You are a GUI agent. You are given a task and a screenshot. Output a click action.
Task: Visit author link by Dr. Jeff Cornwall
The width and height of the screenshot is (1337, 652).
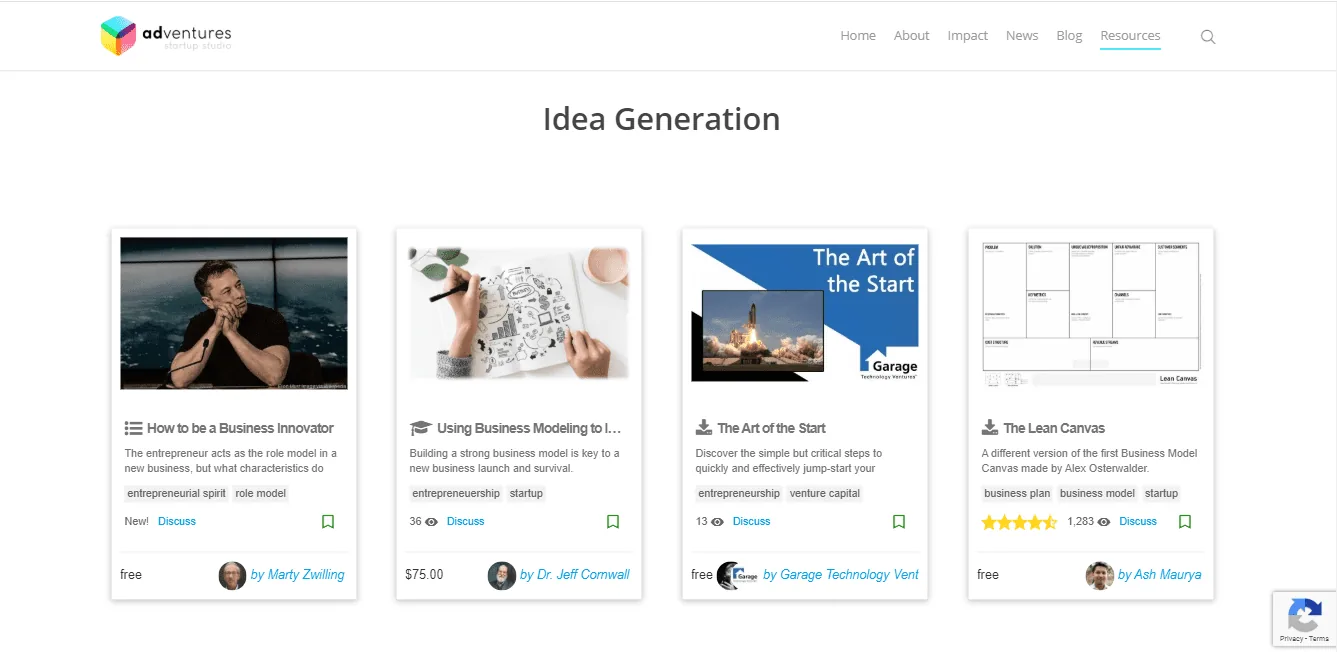tap(575, 575)
